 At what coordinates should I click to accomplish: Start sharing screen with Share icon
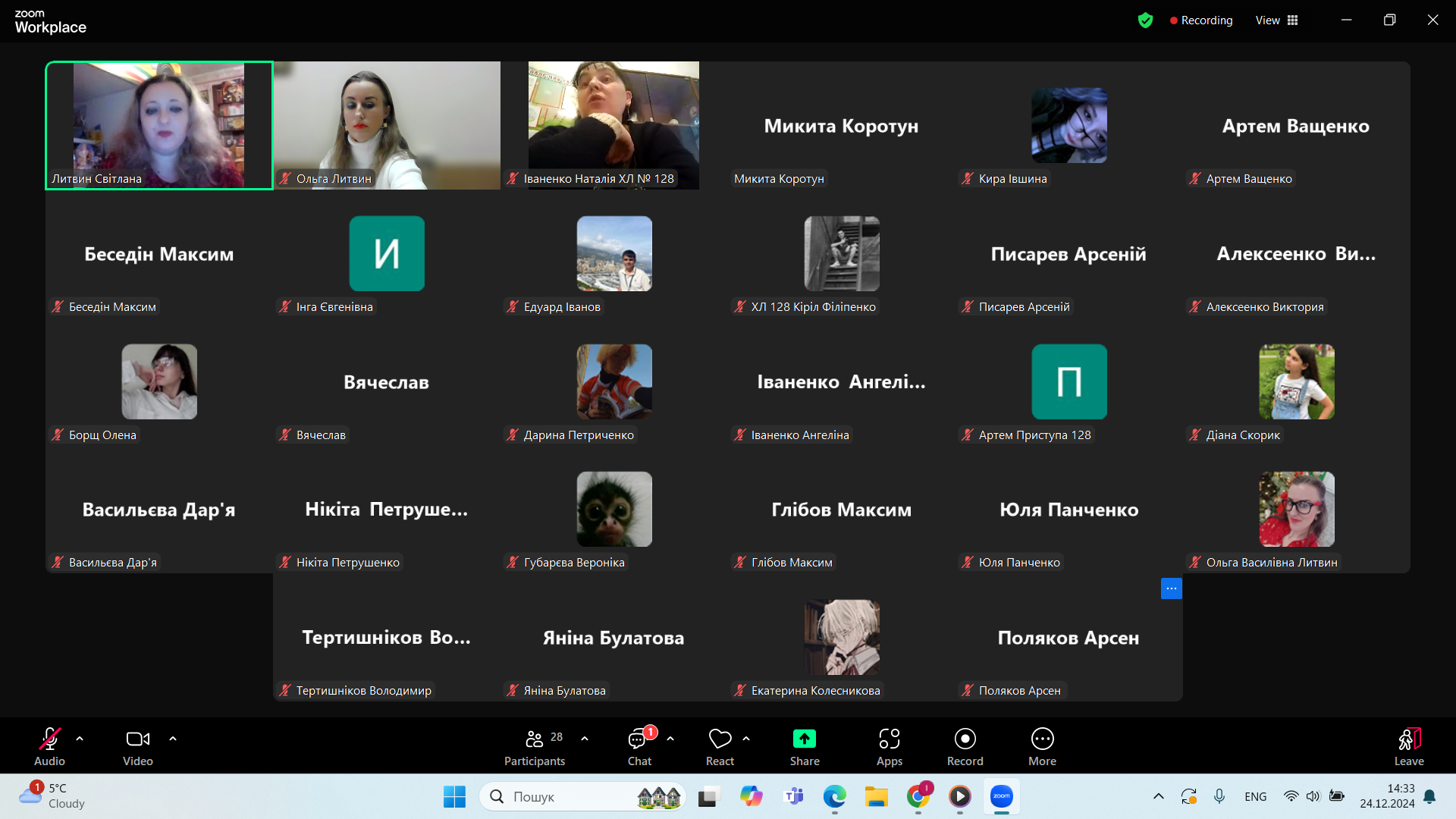pyautogui.click(x=805, y=747)
